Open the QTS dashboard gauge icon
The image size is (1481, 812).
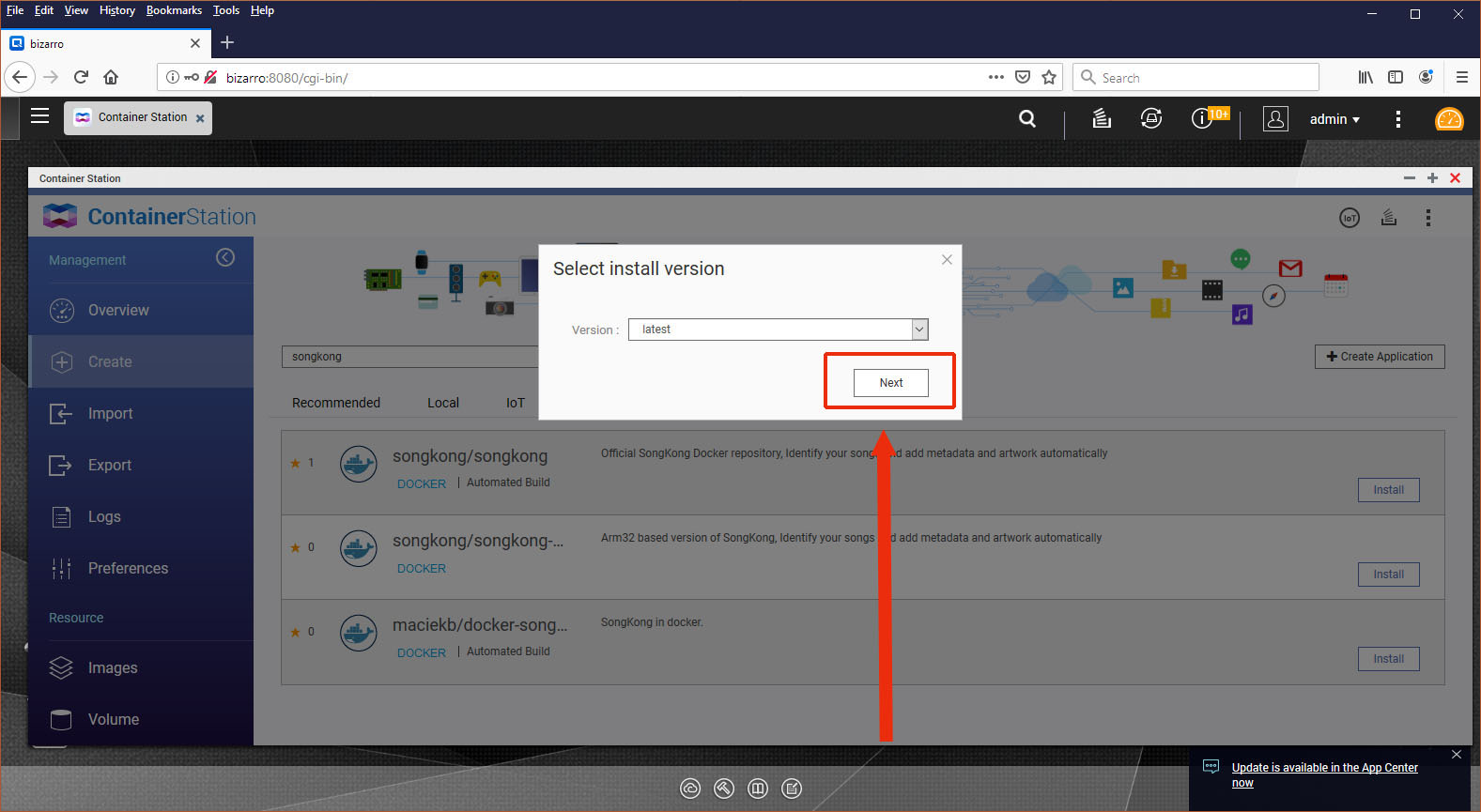click(x=1449, y=119)
